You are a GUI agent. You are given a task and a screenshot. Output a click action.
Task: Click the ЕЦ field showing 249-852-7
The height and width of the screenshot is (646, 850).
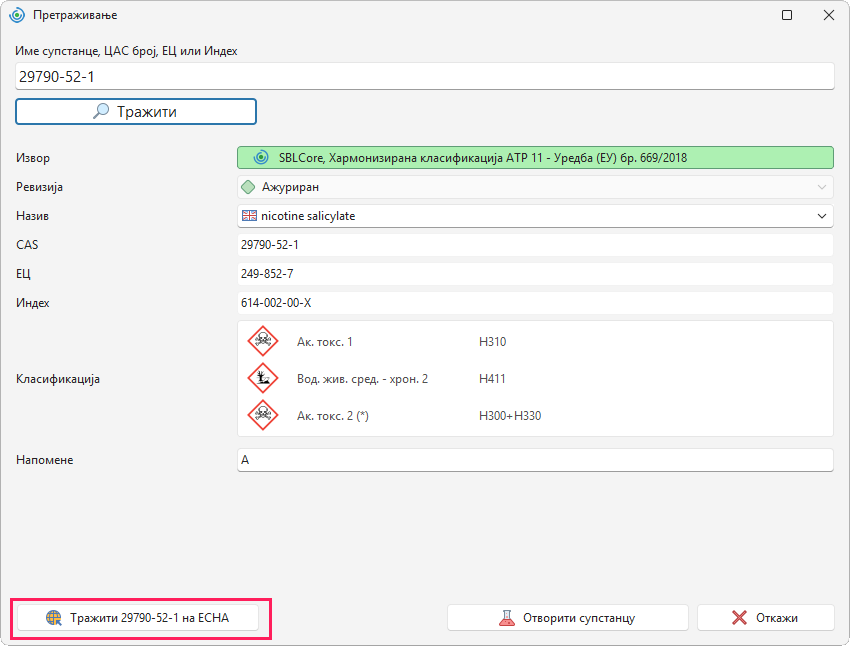pyautogui.click(x=535, y=274)
